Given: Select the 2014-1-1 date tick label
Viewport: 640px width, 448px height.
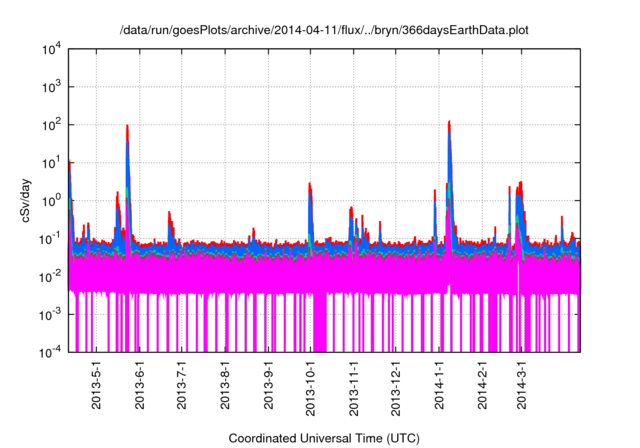Looking at the screenshot, I should pyautogui.click(x=439, y=385).
